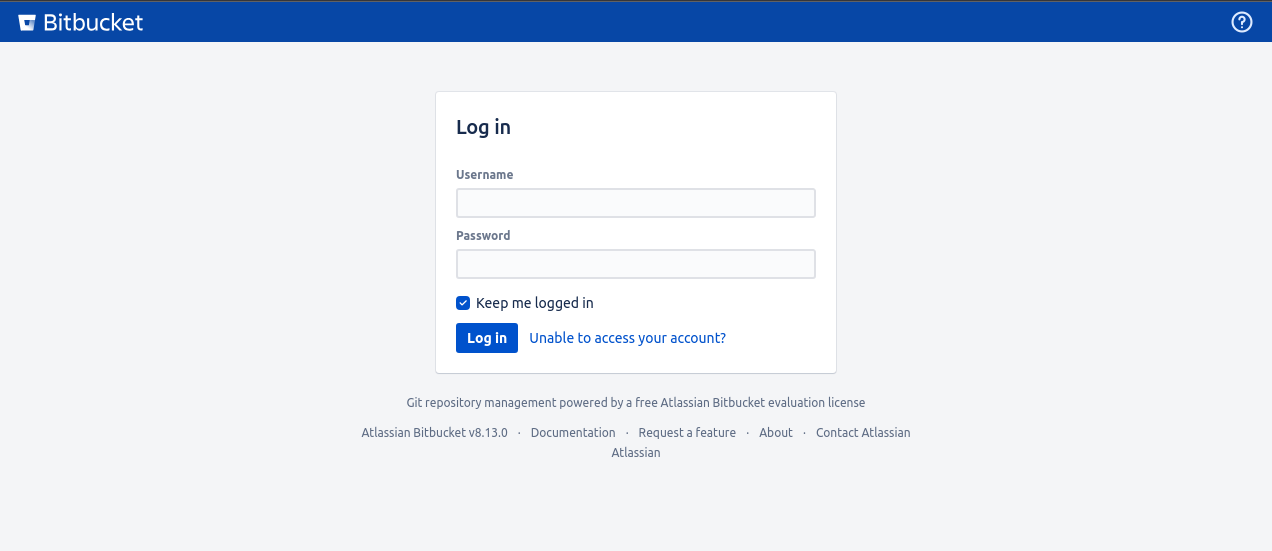Open "Unable to access your account?" link
The image size is (1272, 551).
coord(627,338)
